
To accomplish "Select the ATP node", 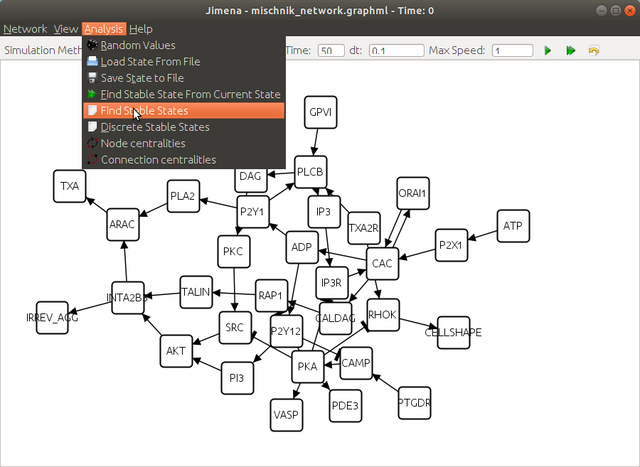I will tap(513, 226).
